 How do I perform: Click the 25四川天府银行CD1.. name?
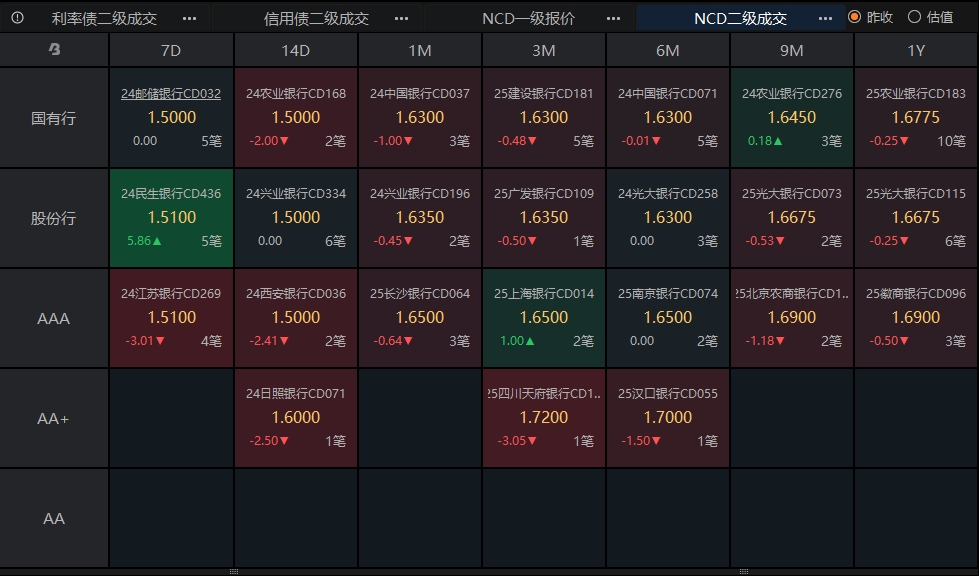(544, 393)
